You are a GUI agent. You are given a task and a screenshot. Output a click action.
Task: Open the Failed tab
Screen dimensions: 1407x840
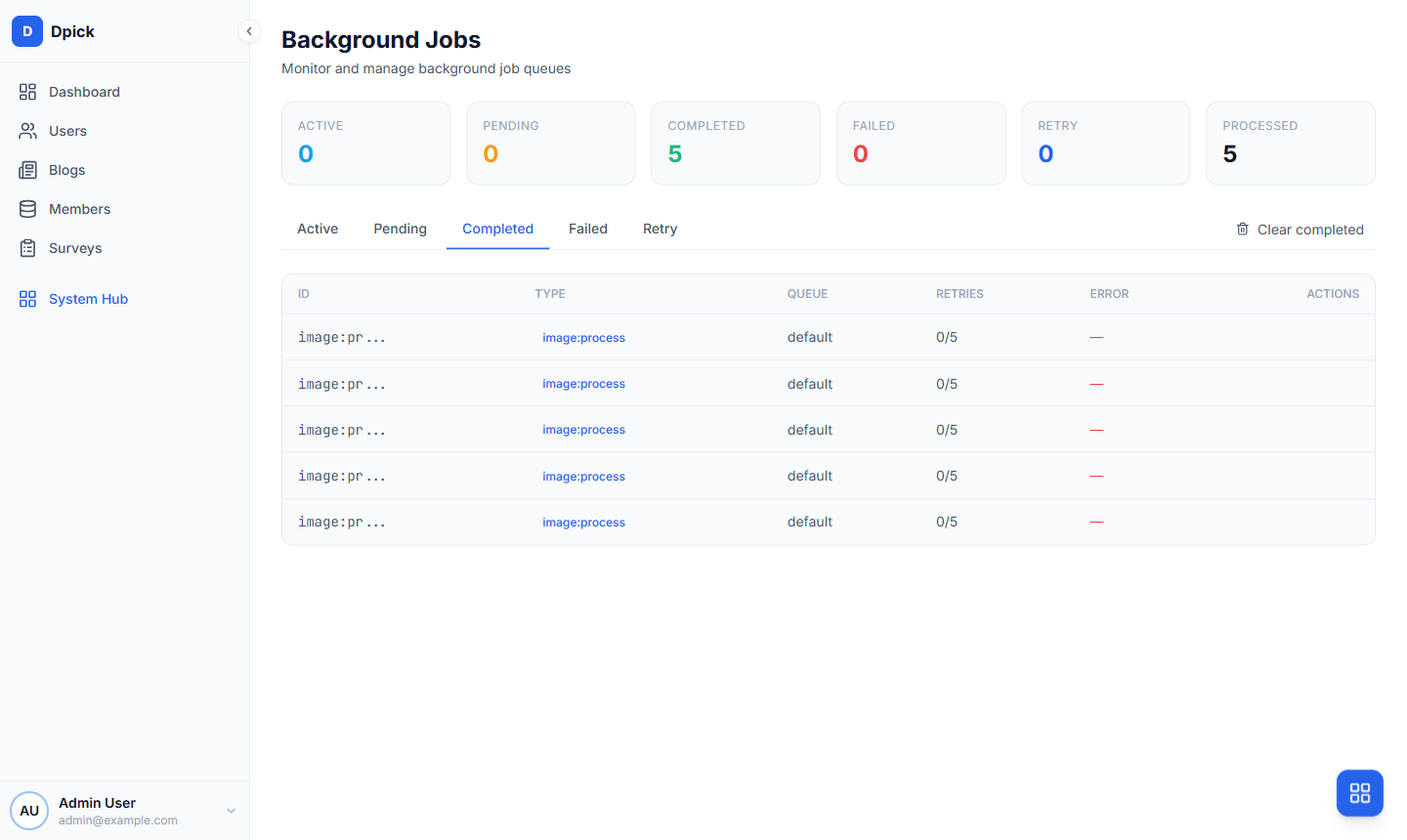(x=588, y=229)
